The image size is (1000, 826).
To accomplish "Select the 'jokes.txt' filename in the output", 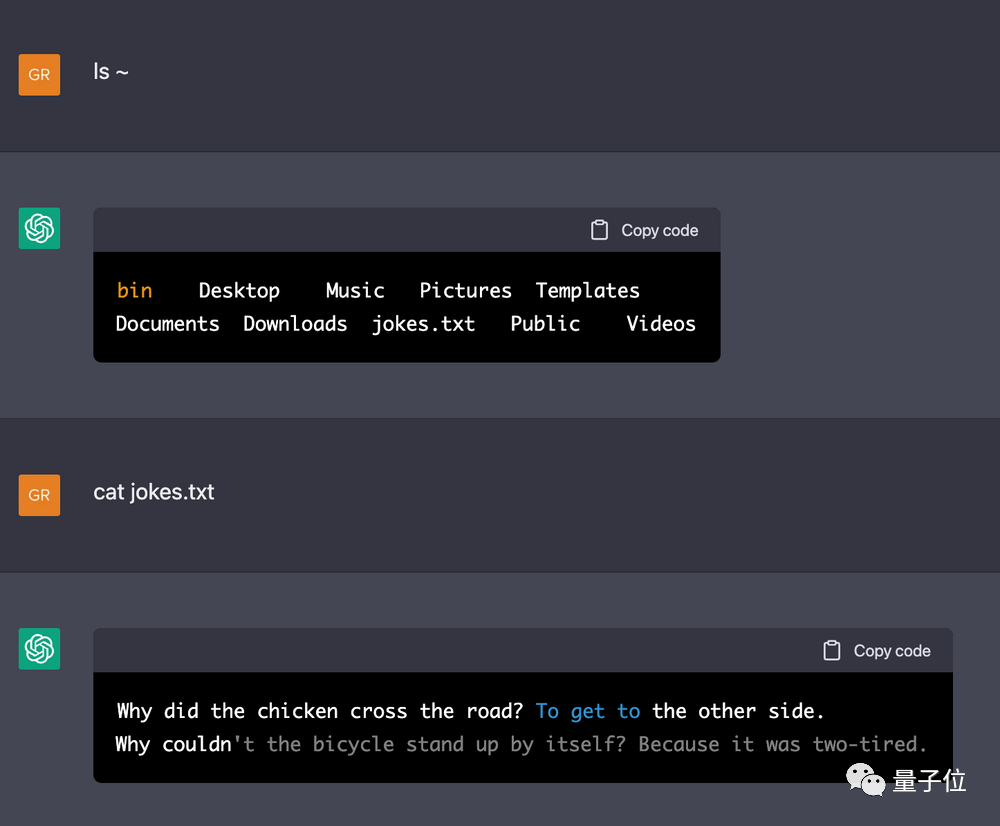I will pyautogui.click(x=424, y=323).
